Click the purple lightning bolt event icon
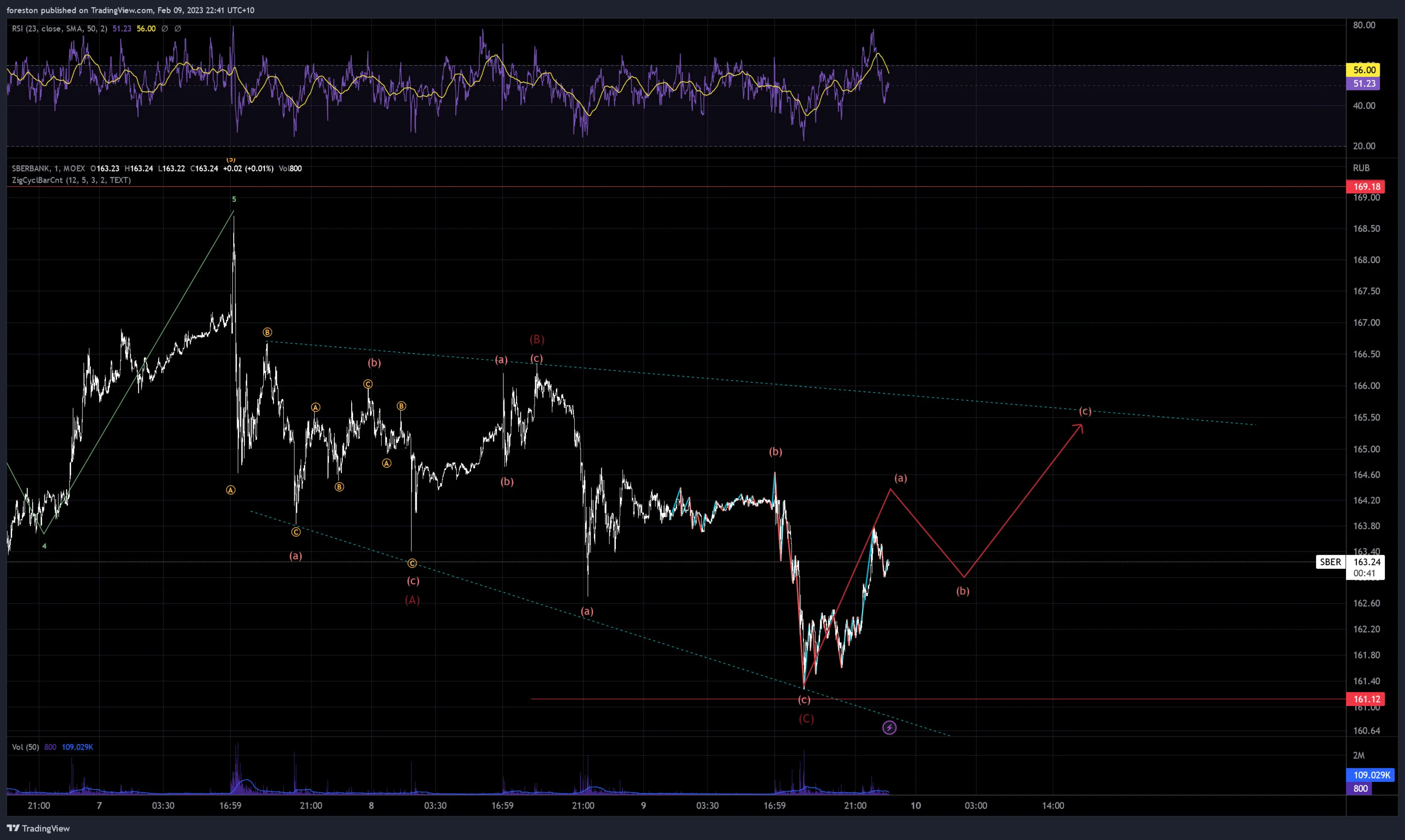 (889, 728)
